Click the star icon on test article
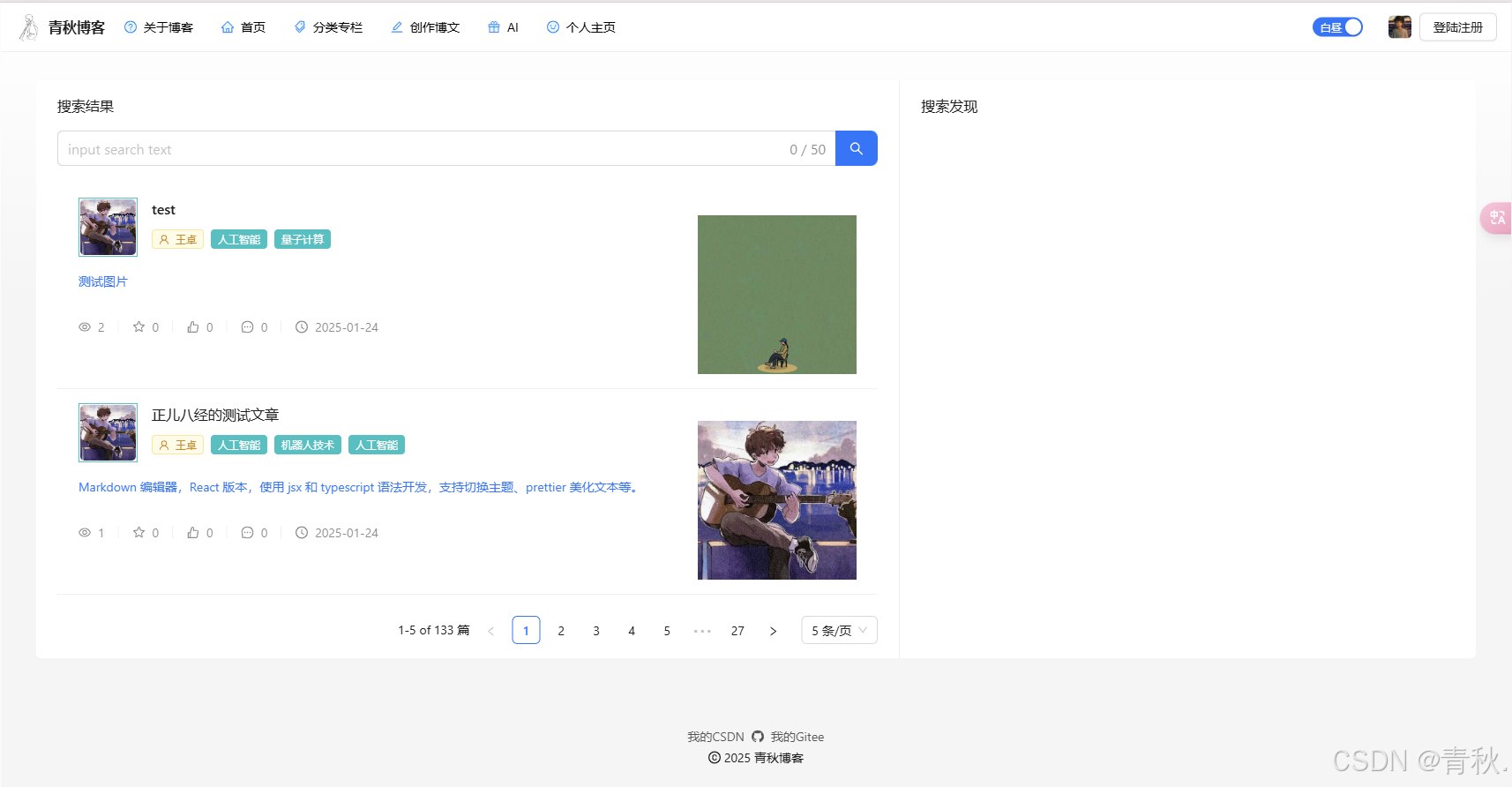Image resolution: width=1512 pixels, height=787 pixels. pyautogui.click(x=138, y=327)
